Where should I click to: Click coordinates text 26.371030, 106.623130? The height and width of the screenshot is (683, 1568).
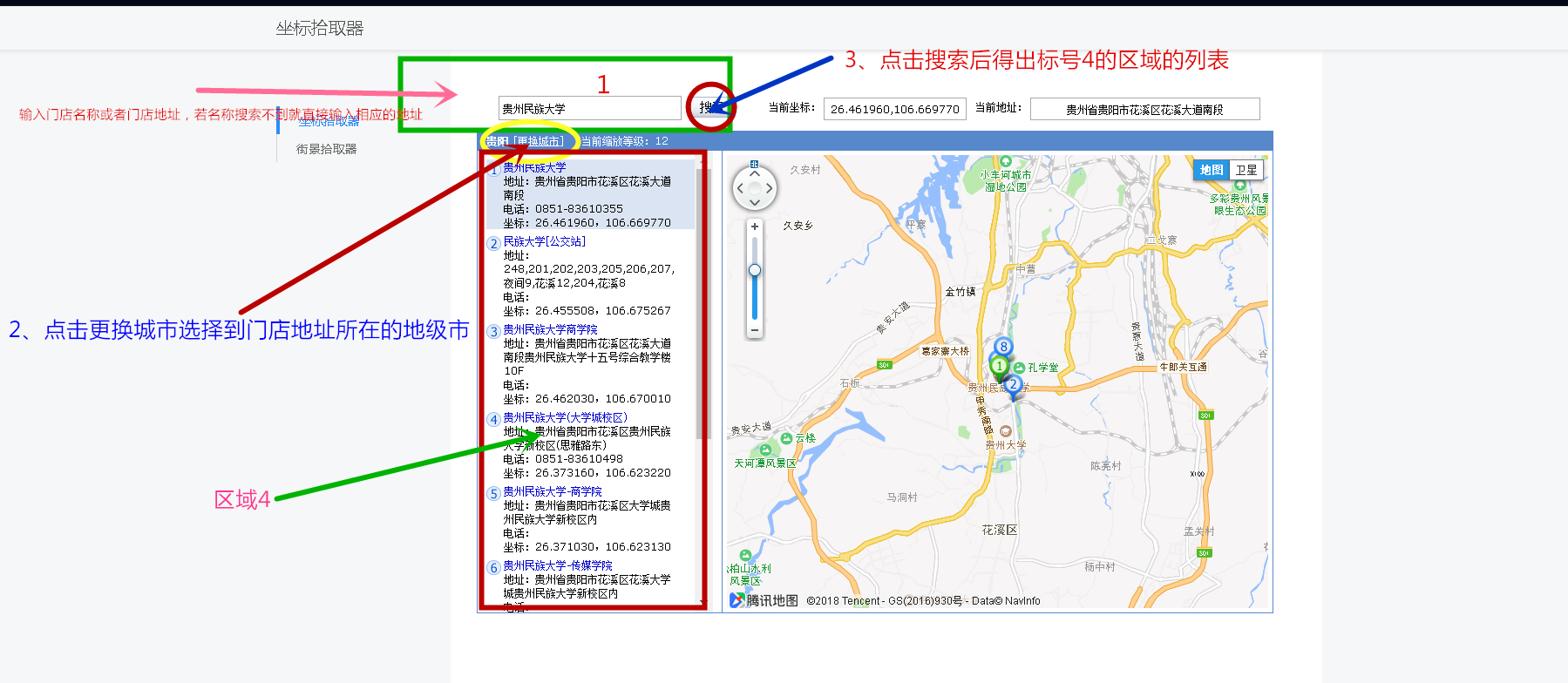click(603, 547)
